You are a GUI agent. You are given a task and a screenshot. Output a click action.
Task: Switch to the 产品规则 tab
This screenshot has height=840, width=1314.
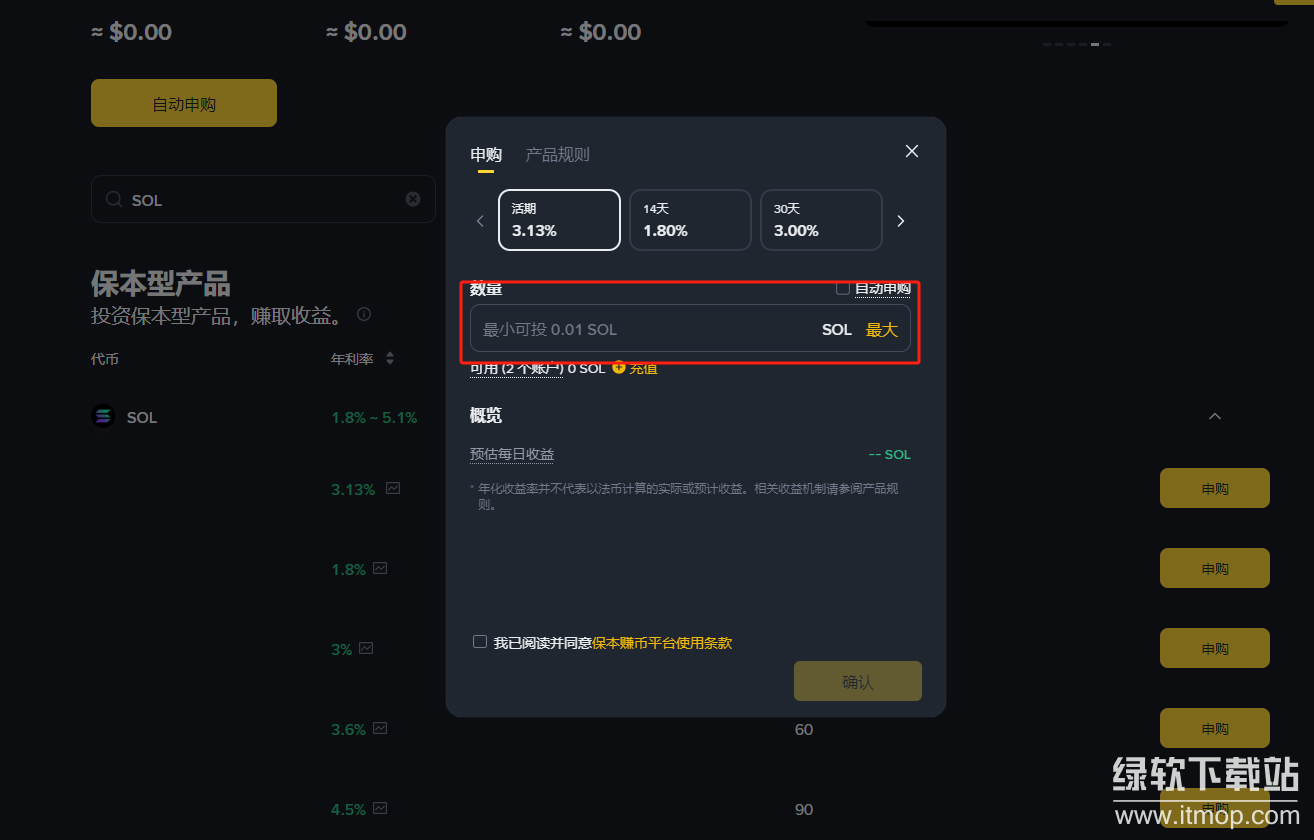pyautogui.click(x=557, y=155)
